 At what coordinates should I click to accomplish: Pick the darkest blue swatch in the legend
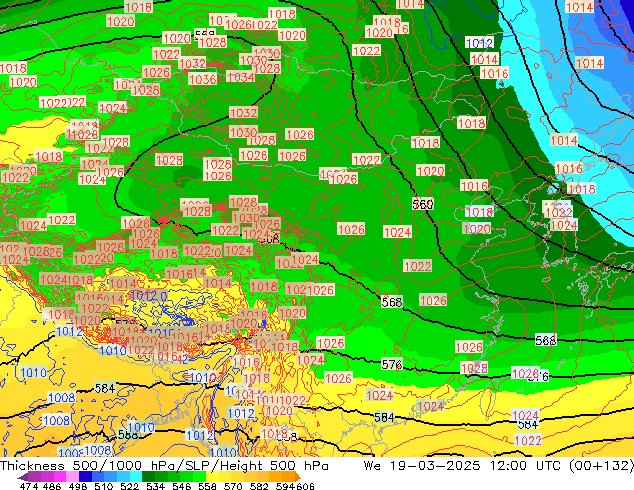(85, 477)
